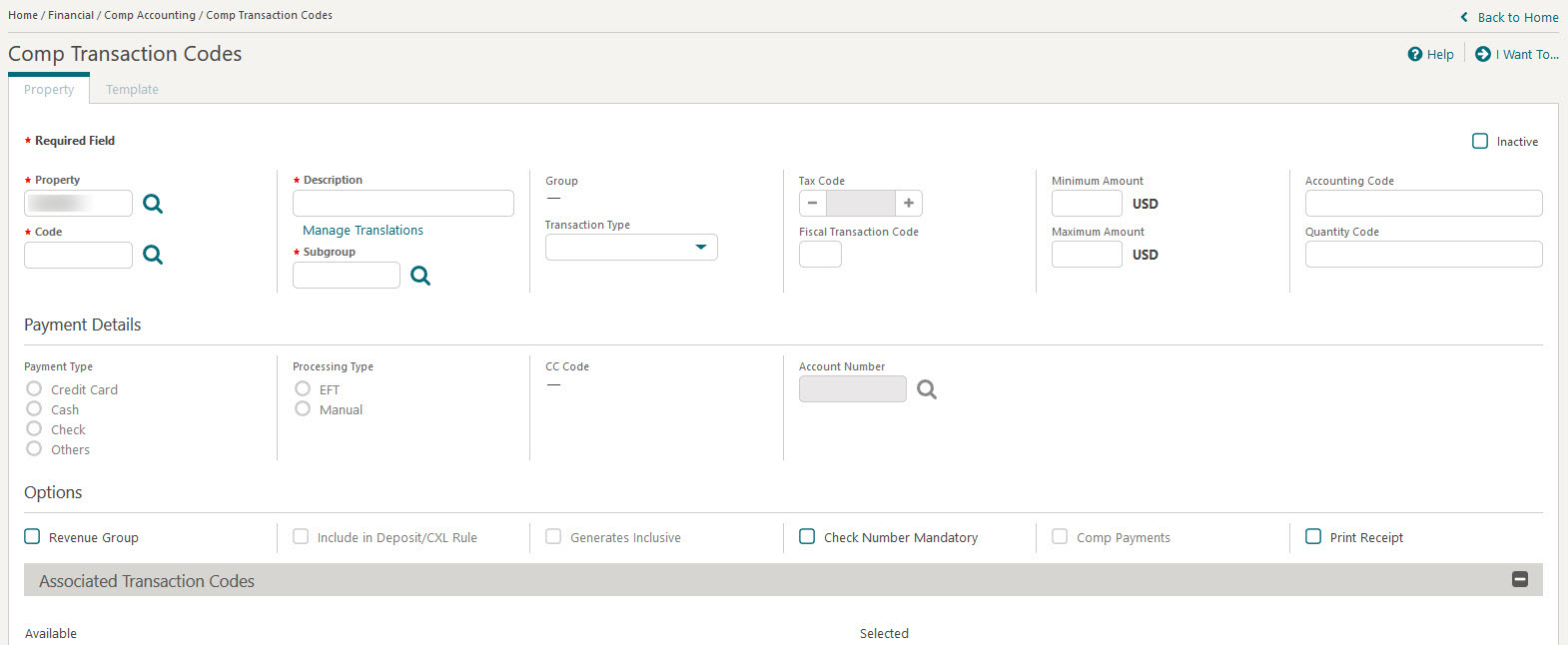Open the Help link

(1440, 55)
